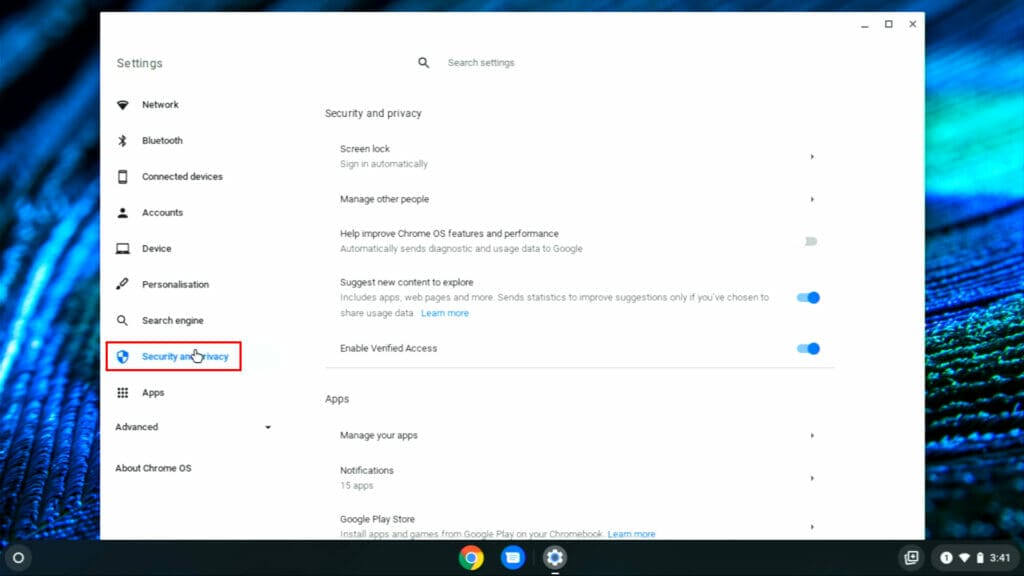Click the Apps grid icon in sidebar
The height and width of the screenshot is (576, 1024).
click(122, 392)
